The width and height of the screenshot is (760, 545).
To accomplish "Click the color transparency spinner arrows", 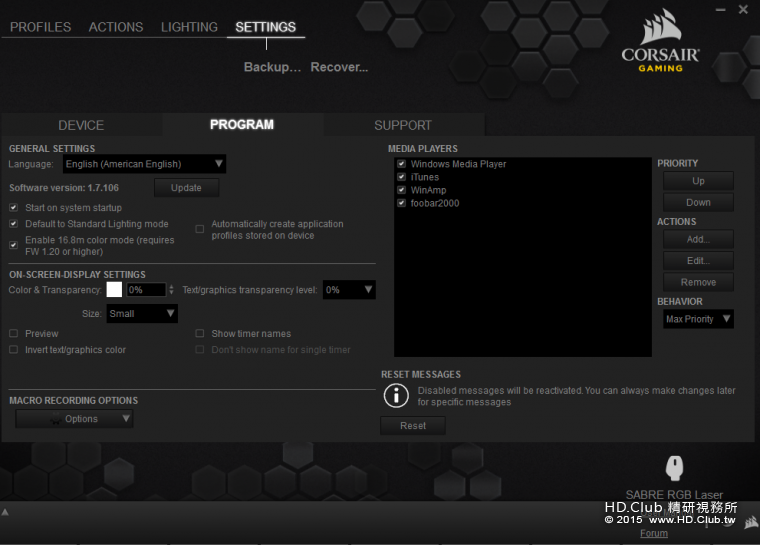I will click(x=171, y=290).
